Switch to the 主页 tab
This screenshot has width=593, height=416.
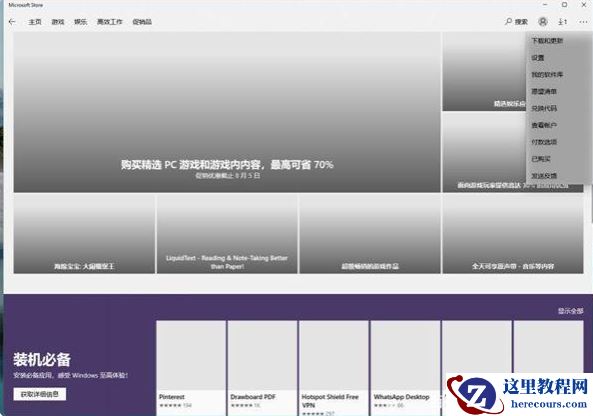pos(35,22)
